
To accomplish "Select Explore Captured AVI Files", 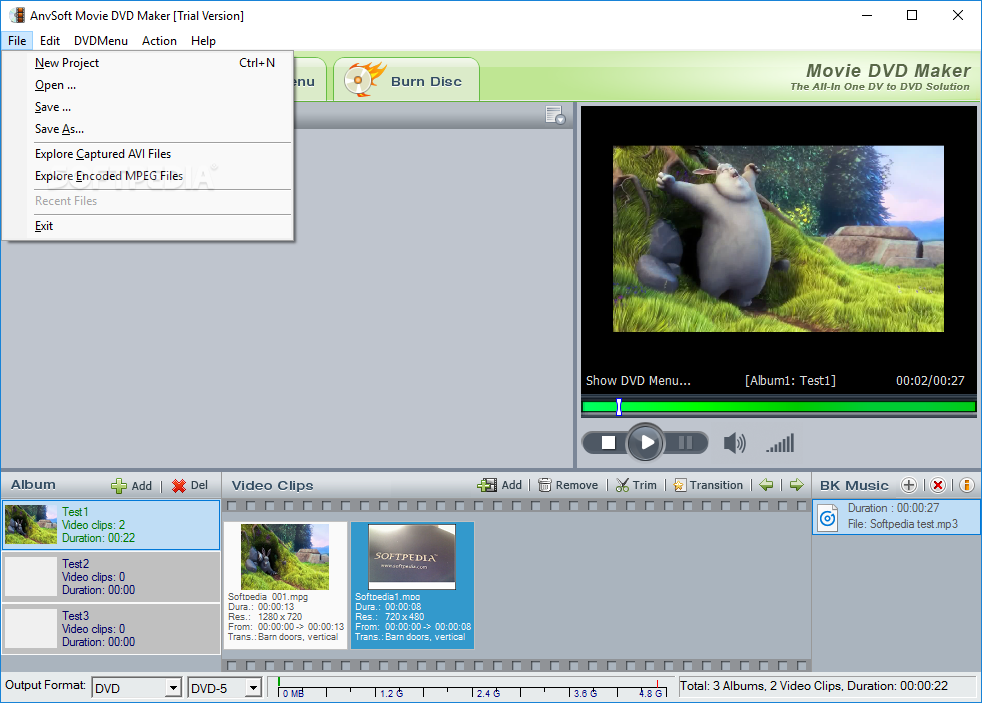I will click(x=148, y=153).
